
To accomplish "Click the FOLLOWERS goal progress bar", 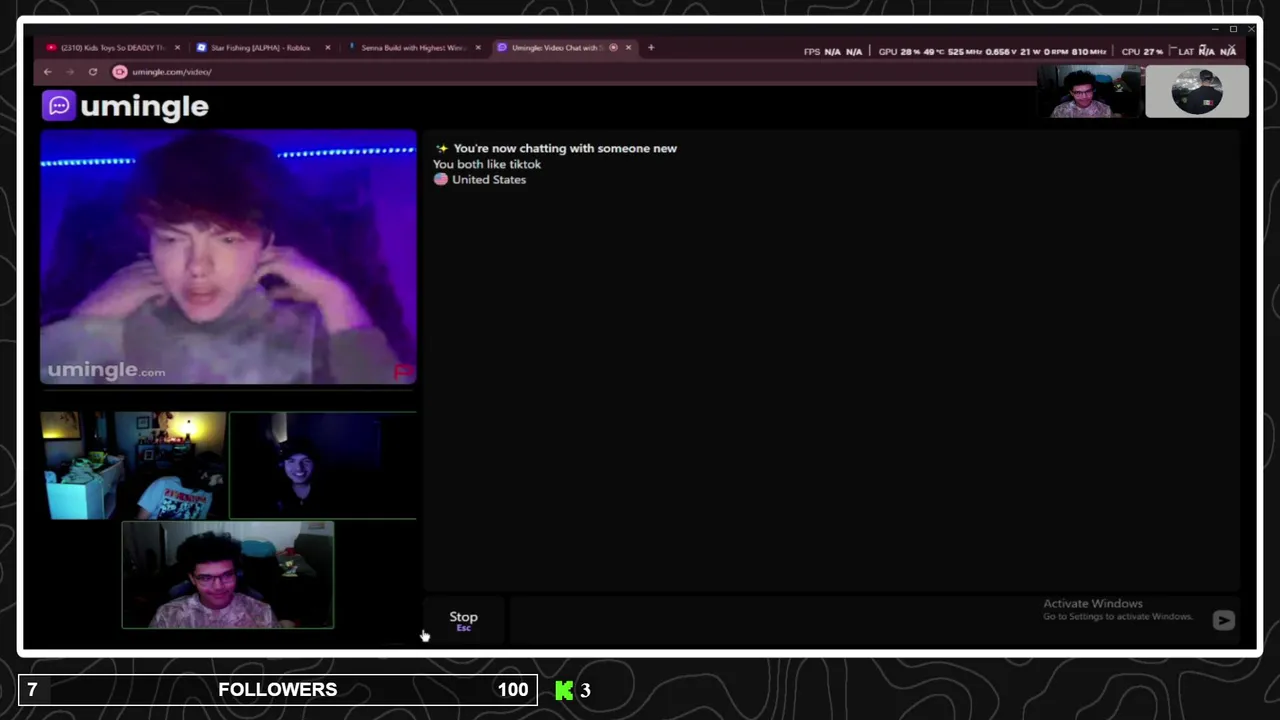I will tap(278, 690).
